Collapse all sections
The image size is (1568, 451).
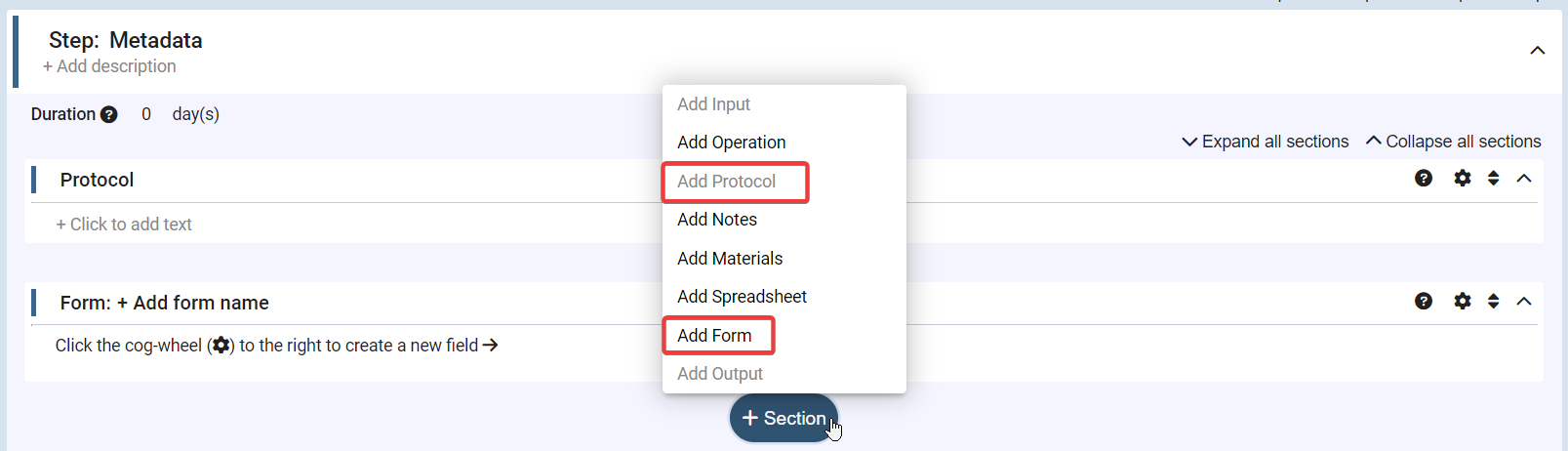pos(1453,142)
